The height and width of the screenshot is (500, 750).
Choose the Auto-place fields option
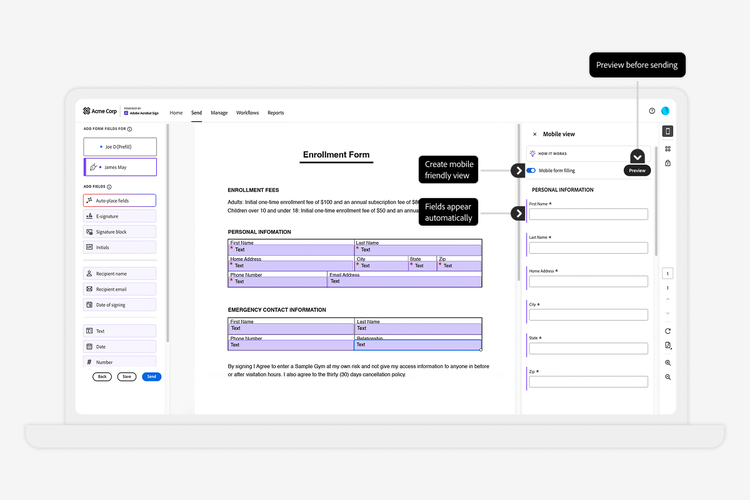[x=119, y=200]
